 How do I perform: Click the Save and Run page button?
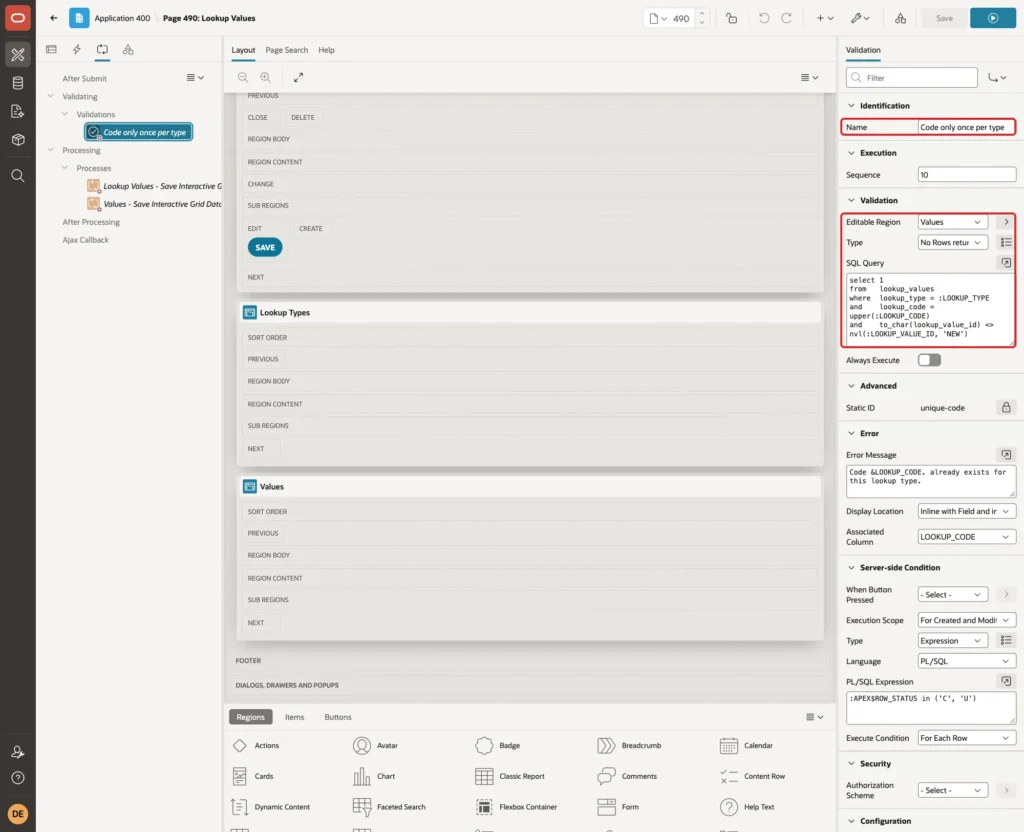[993, 18]
